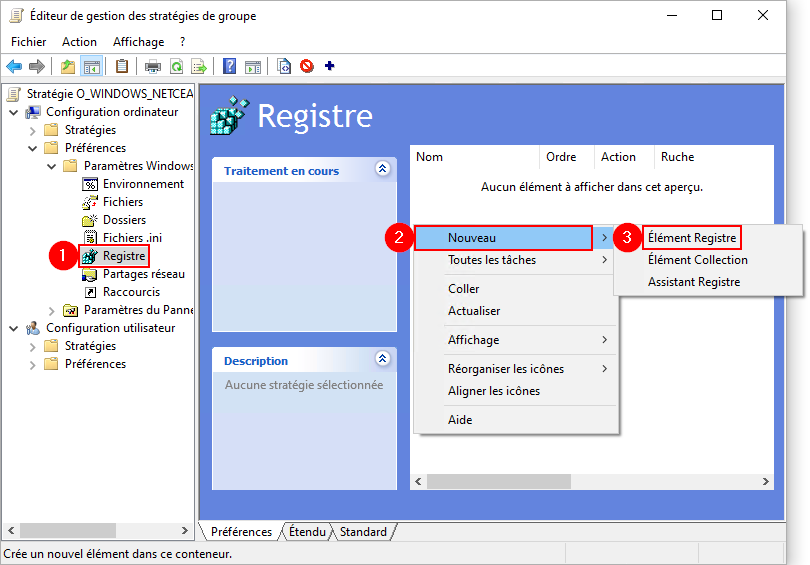Viewport: 810px width, 565px height.
Task: Click the red Disable item icon
Action: [307, 66]
